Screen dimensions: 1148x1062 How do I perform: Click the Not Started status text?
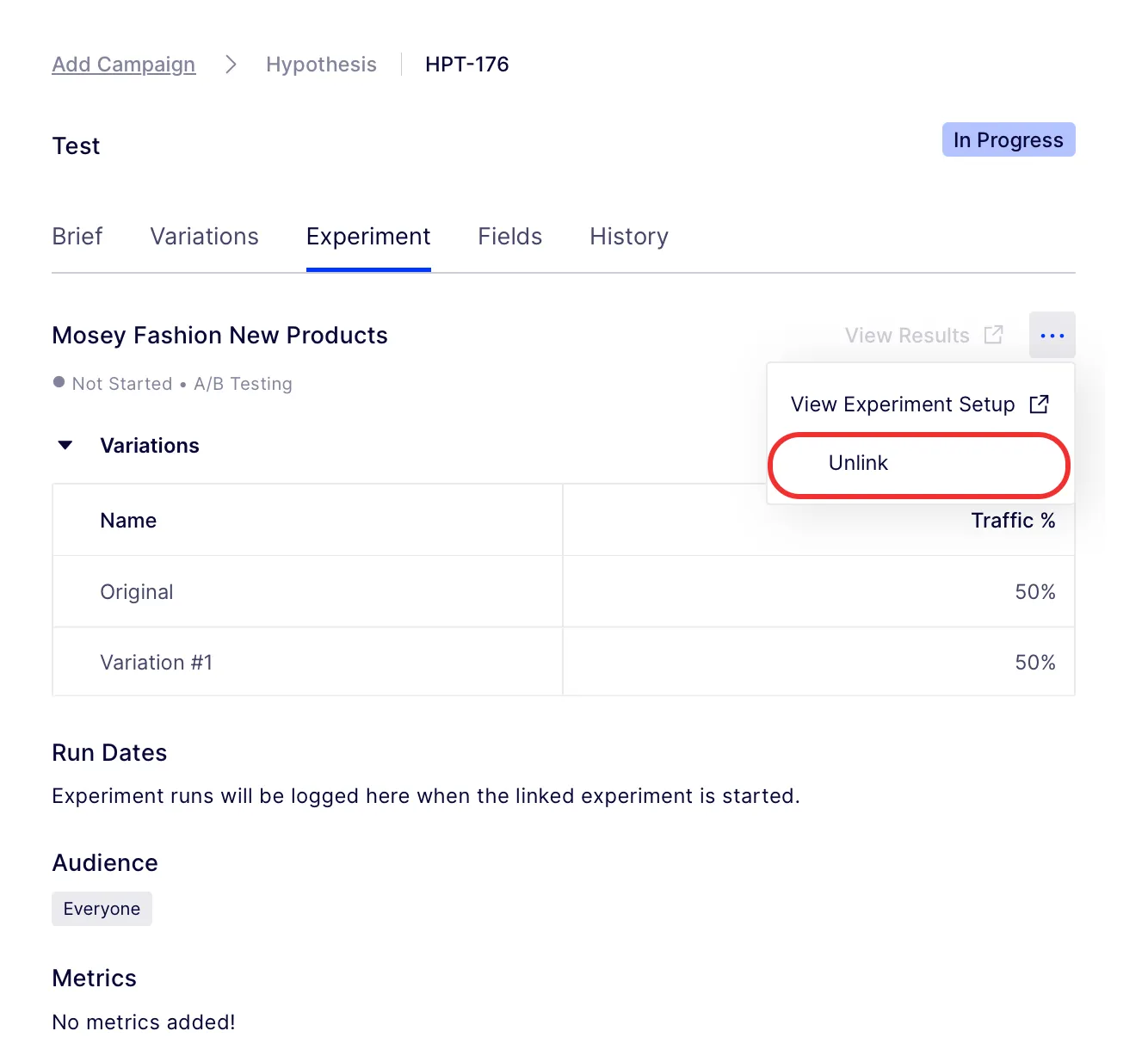pos(122,384)
